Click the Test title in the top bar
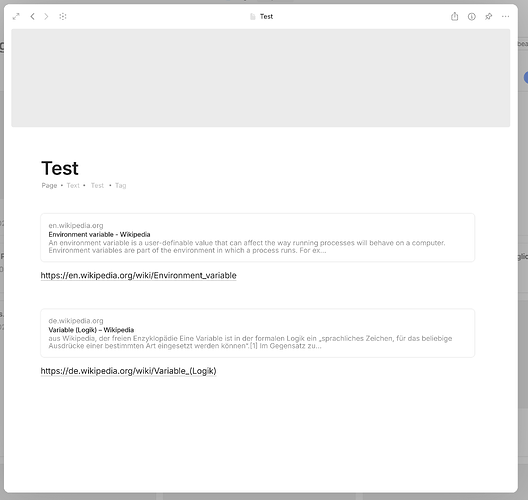Viewport: 528px width, 500px height. point(266,16)
